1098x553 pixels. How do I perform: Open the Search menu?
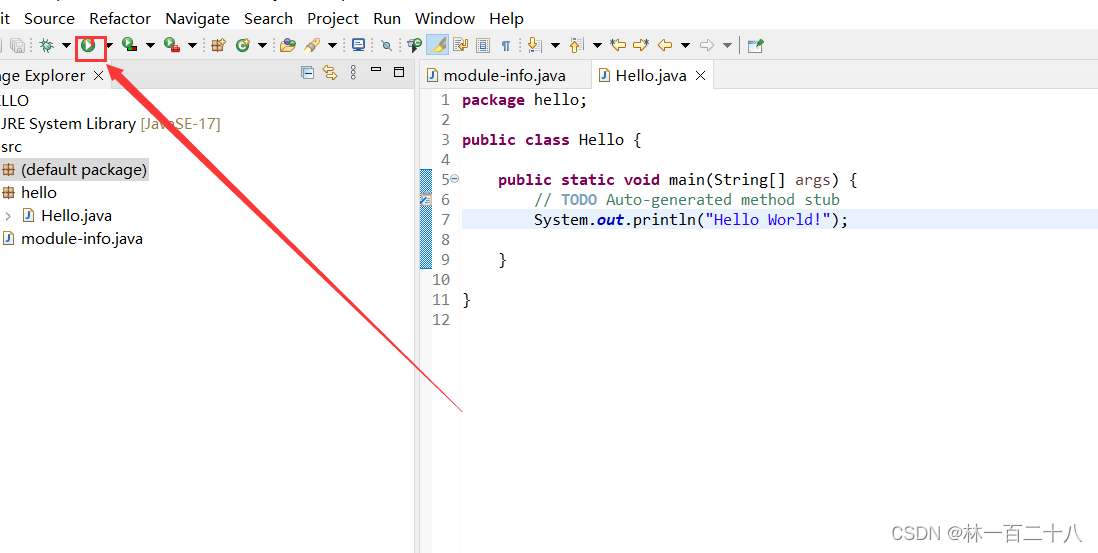(x=268, y=19)
